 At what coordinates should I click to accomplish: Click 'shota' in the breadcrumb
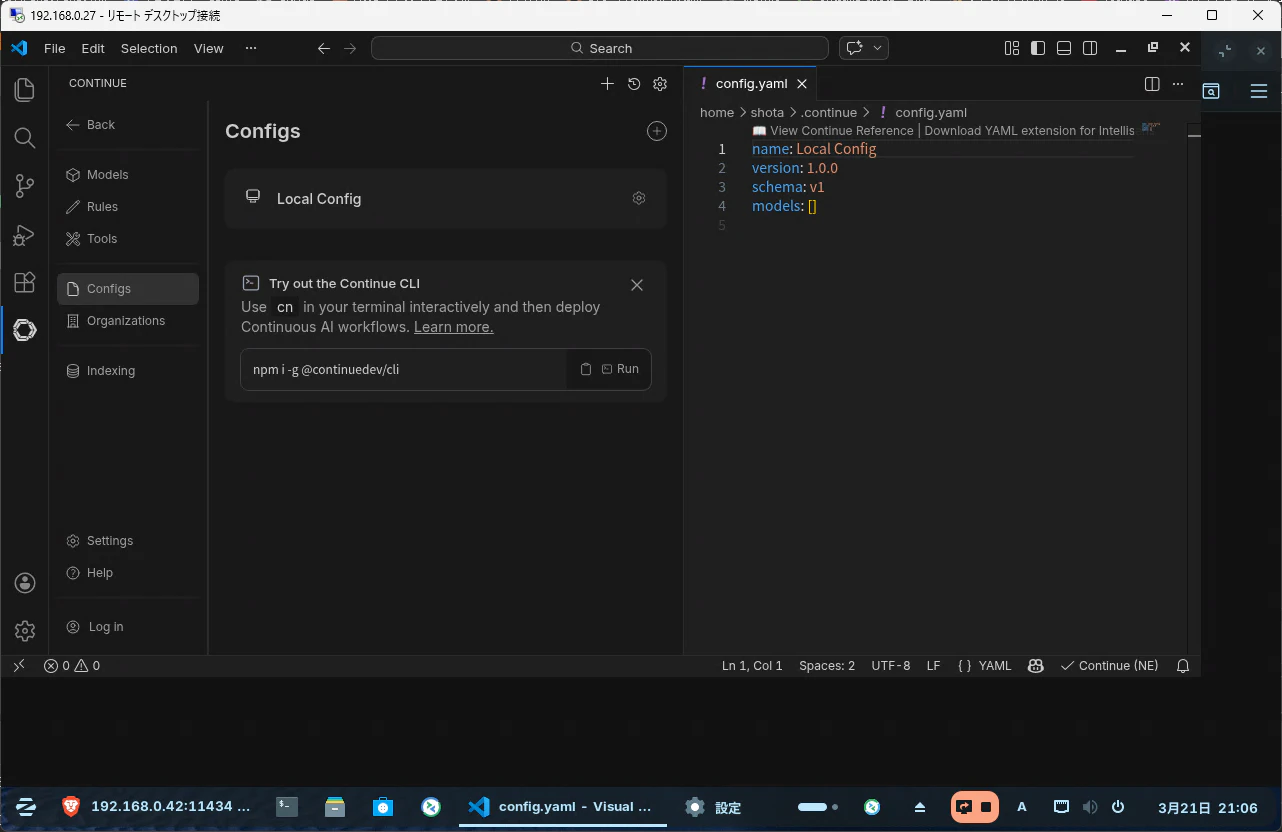click(768, 113)
